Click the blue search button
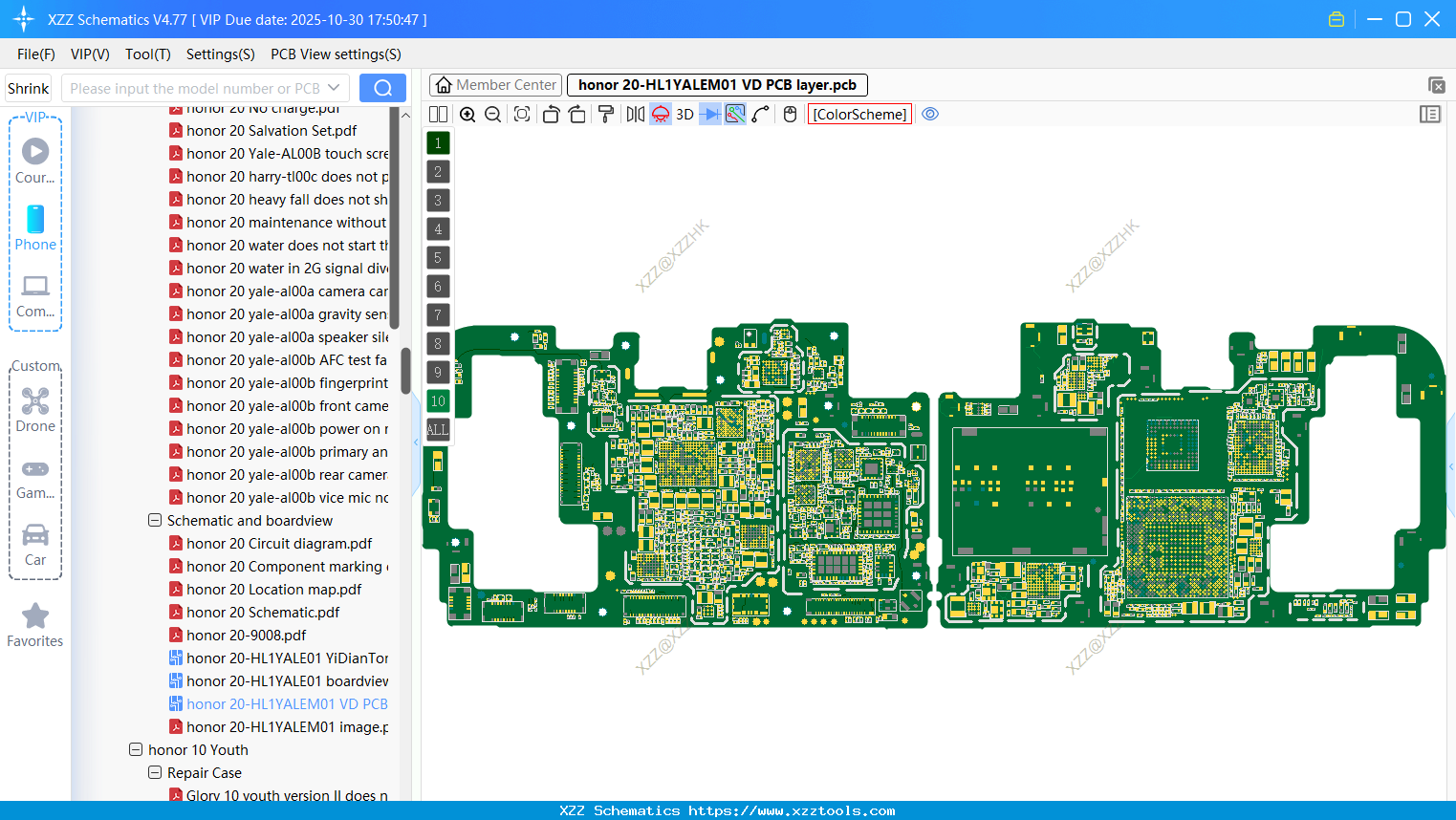The width and height of the screenshot is (1456, 820). 382,88
